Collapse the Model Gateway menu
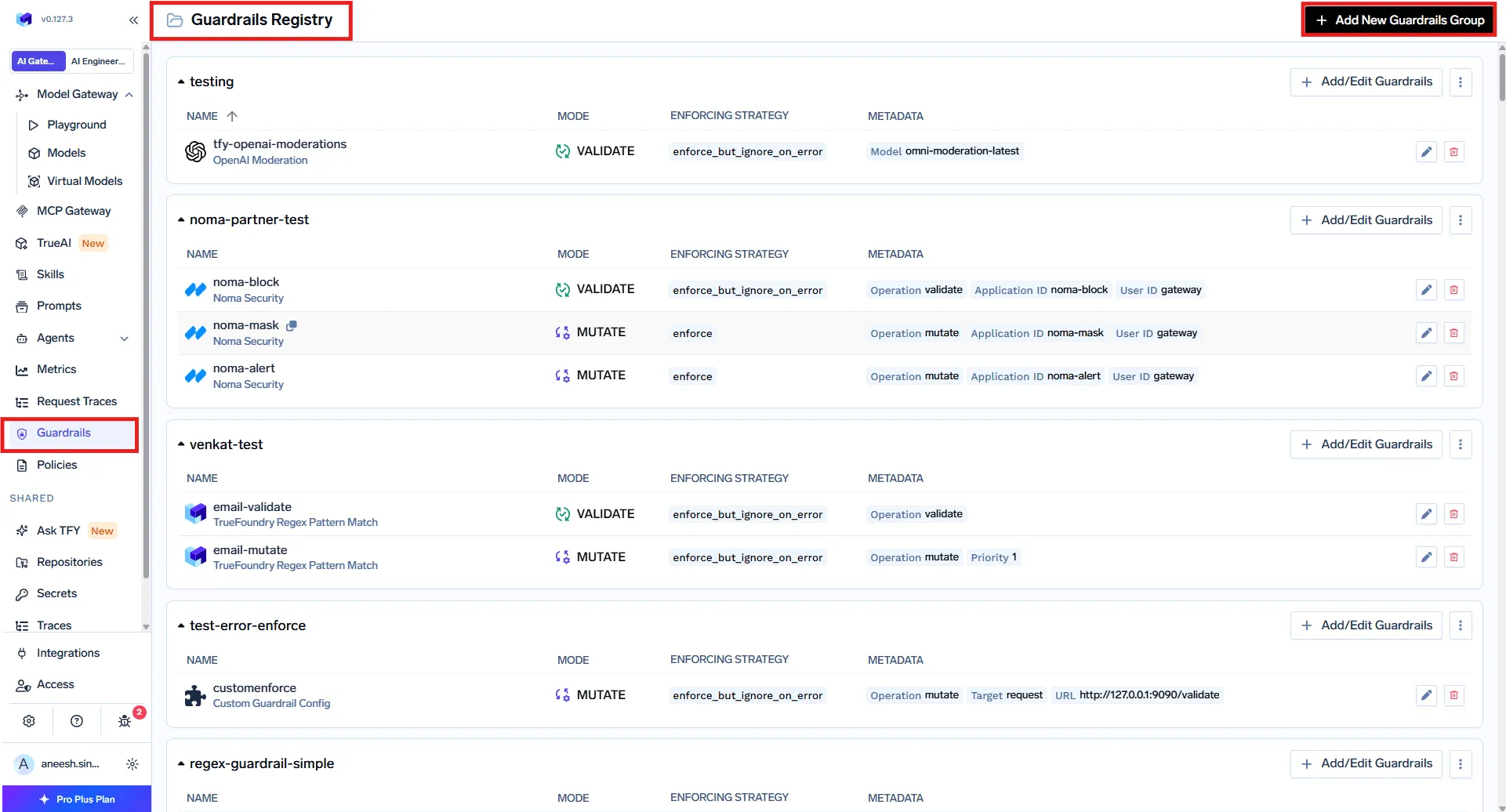The height and width of the screenshot is (812, 1506). (129, 94)
